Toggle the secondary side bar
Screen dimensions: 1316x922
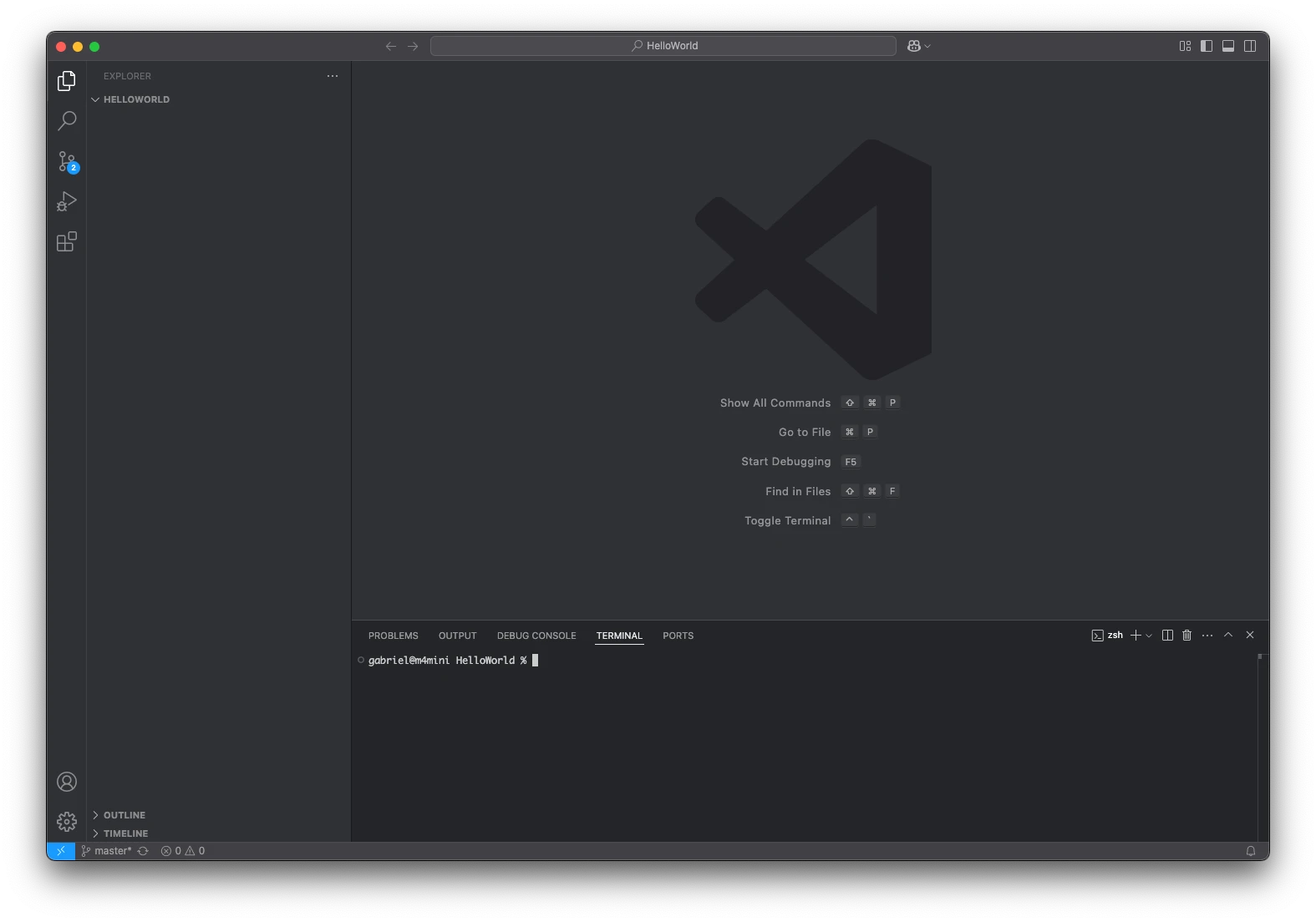tap(1250, 46)
